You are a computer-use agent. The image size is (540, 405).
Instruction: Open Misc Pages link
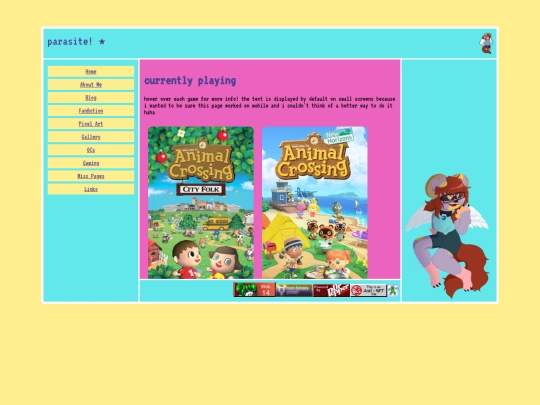tap(91, 176)
